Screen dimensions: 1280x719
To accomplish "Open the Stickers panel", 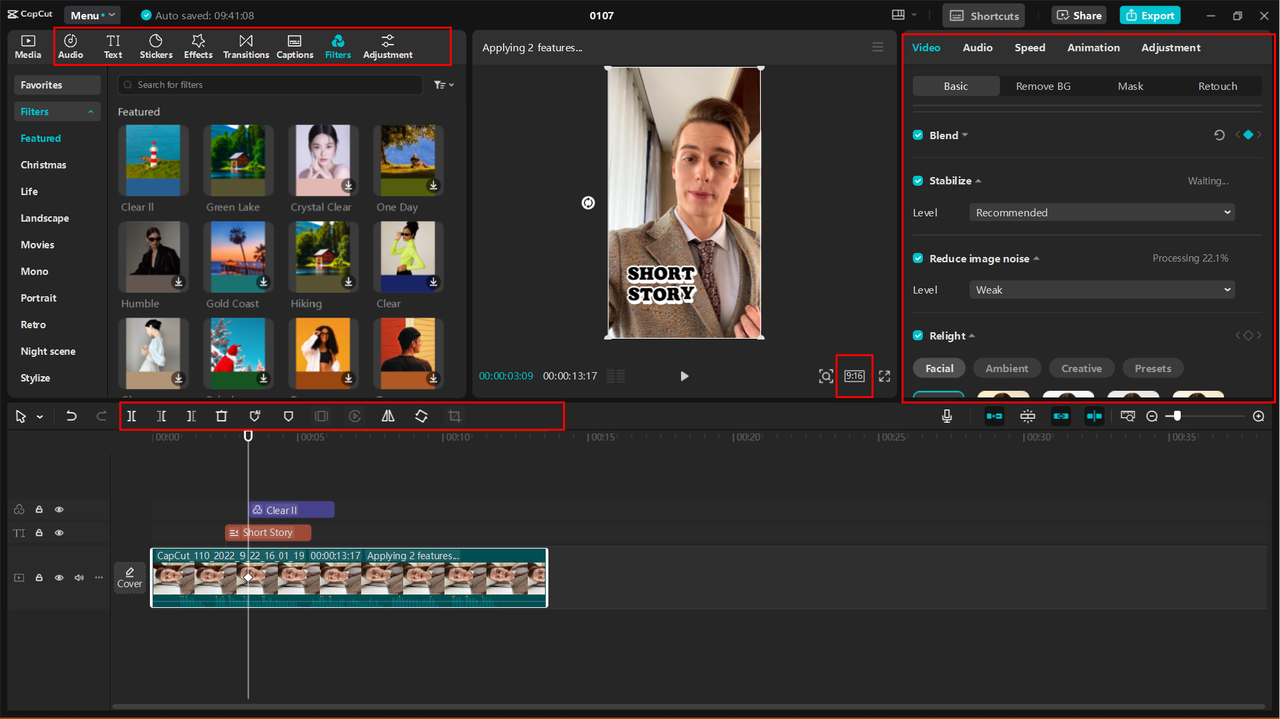I will [x=156, y=46].
